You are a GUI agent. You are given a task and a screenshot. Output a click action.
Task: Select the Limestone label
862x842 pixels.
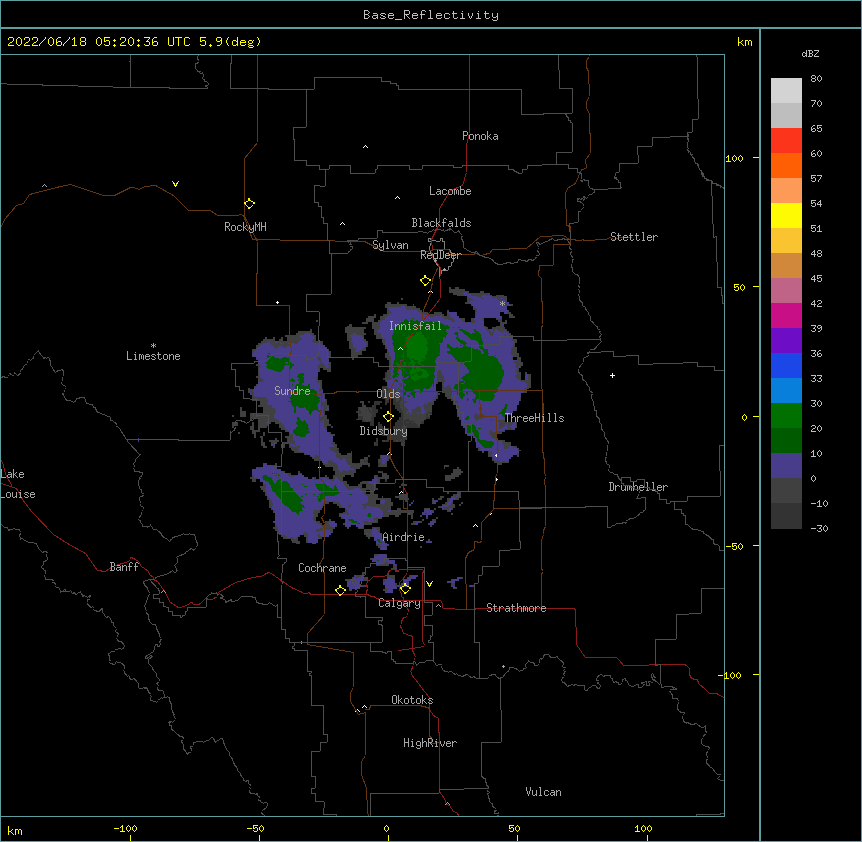tap(153, 356)
